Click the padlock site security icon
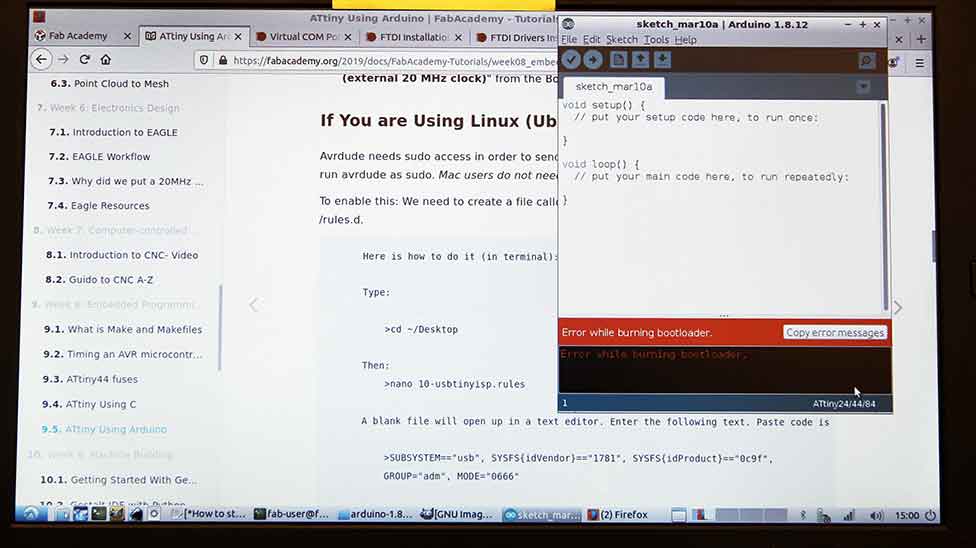 [223, 60]
